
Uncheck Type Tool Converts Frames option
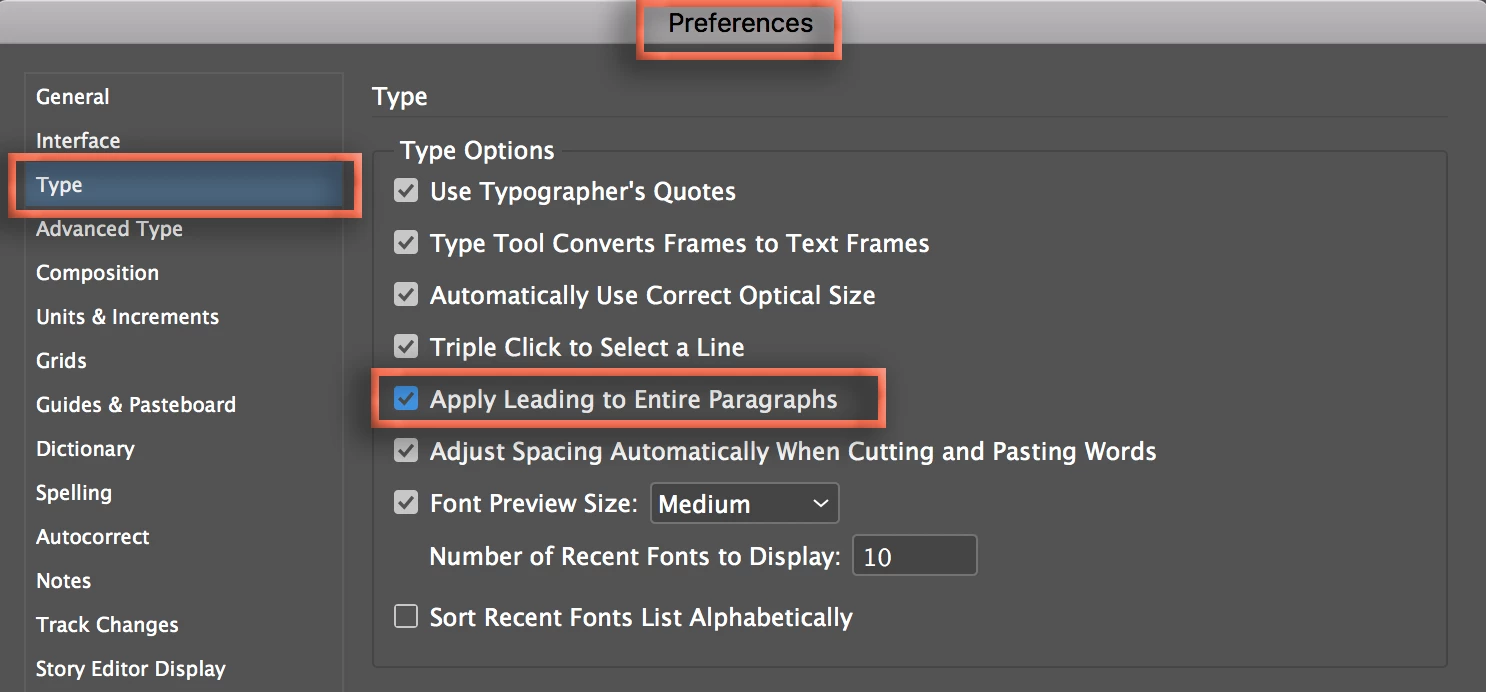point(406,243)
